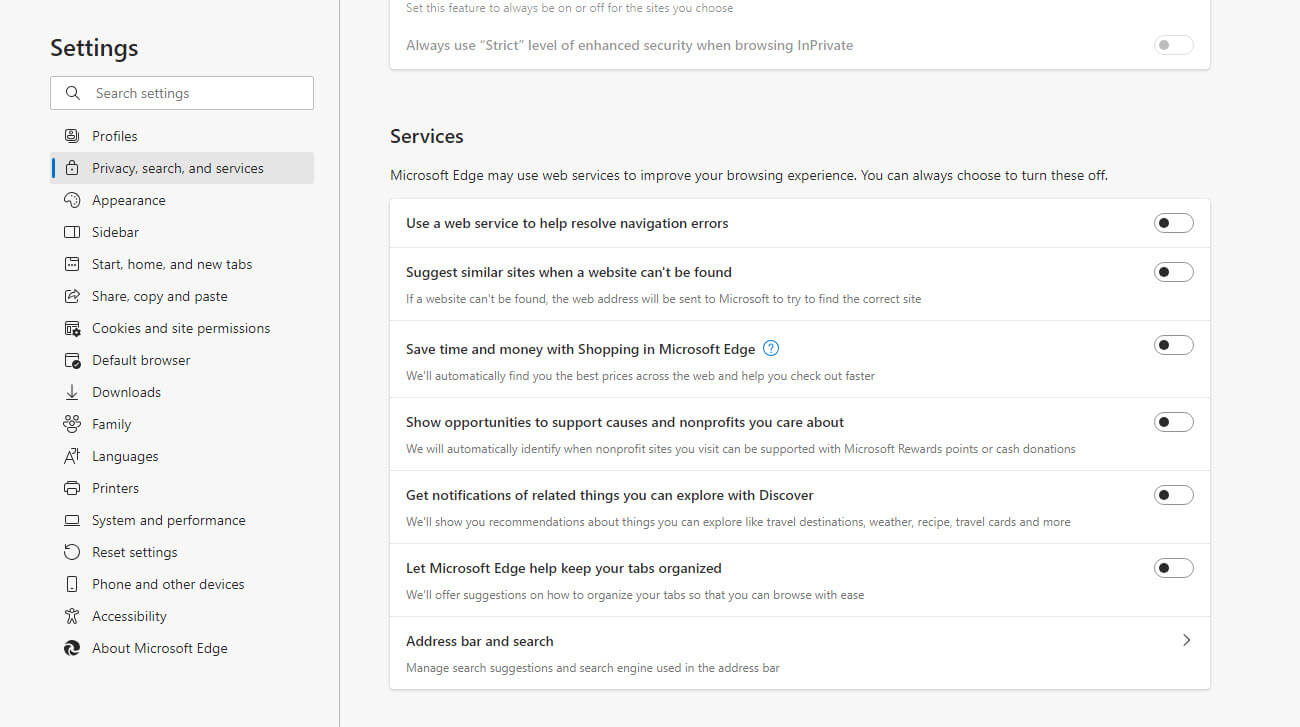Select Reset settings from the sidebar
This screenshot has height=727, width=1300.
pos(133,551)
